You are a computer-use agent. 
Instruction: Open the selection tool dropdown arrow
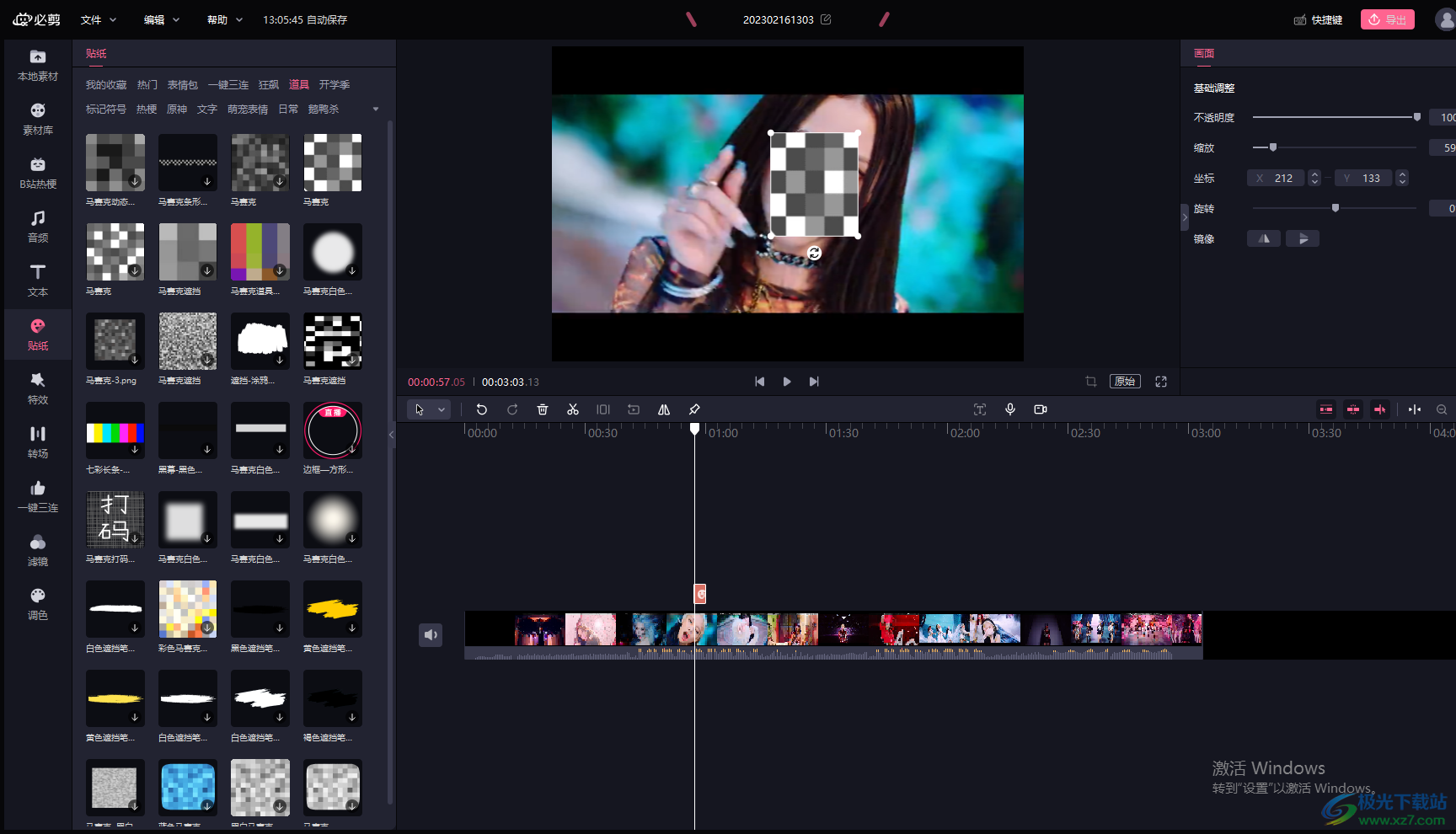[442, 409]
